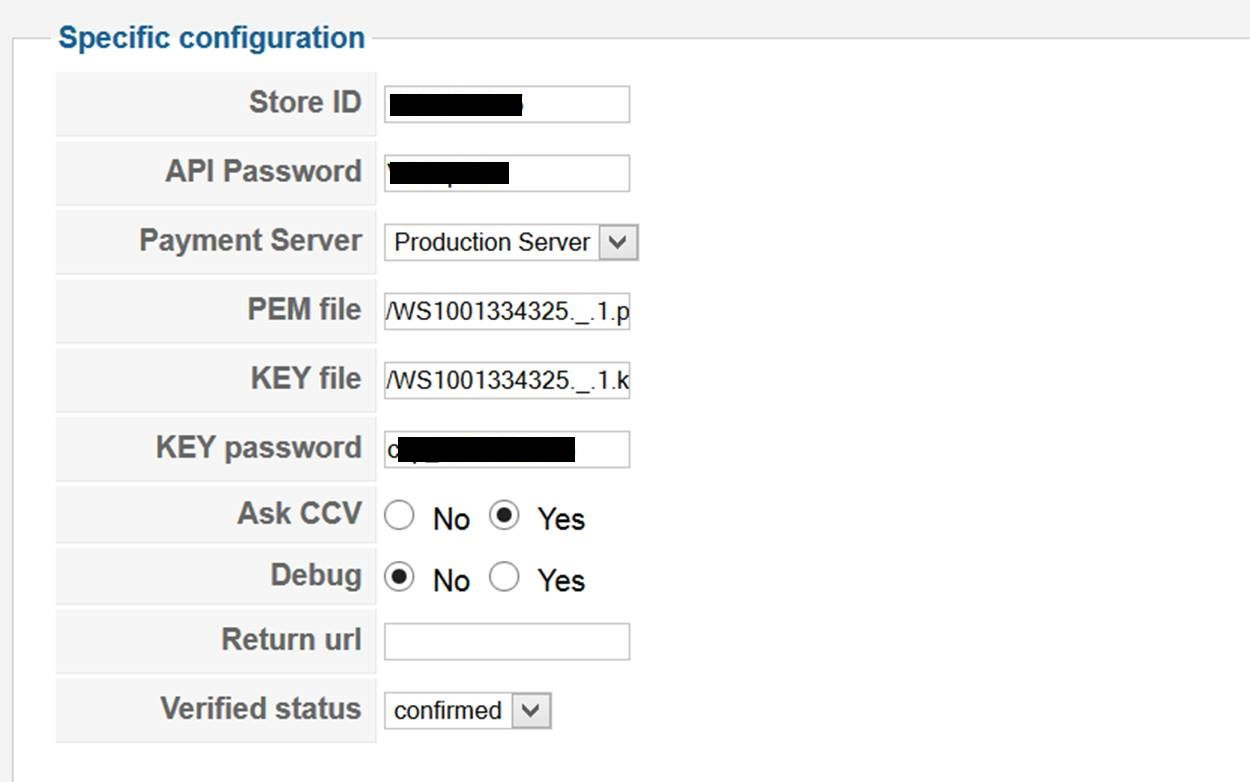1250x782 pixels.
Task: Click the API Password label text
Action: (263, 171)
